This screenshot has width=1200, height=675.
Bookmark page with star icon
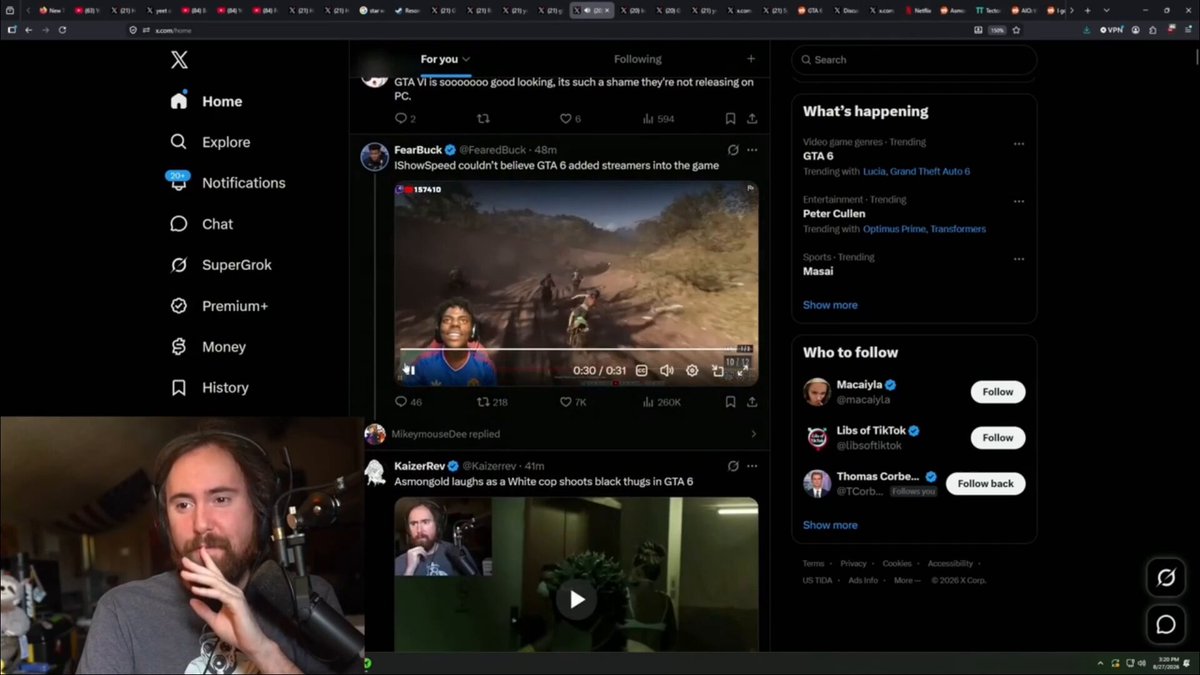[1016, 30]
